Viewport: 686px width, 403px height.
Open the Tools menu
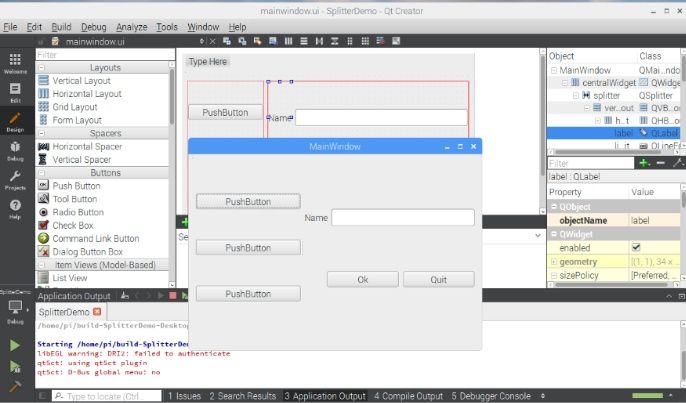[x=167, y=27]
